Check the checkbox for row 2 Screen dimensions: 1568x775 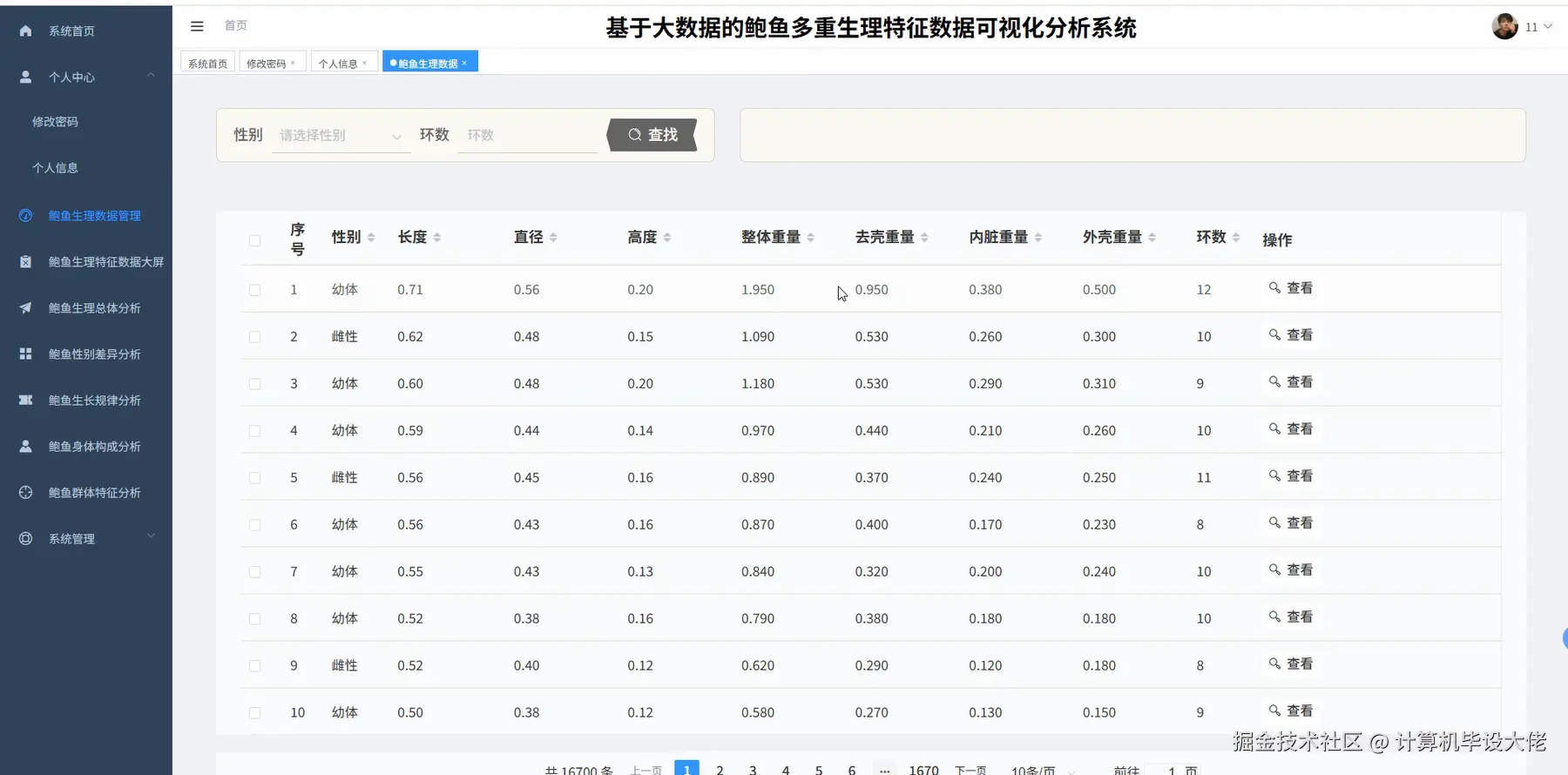point(254,337)
